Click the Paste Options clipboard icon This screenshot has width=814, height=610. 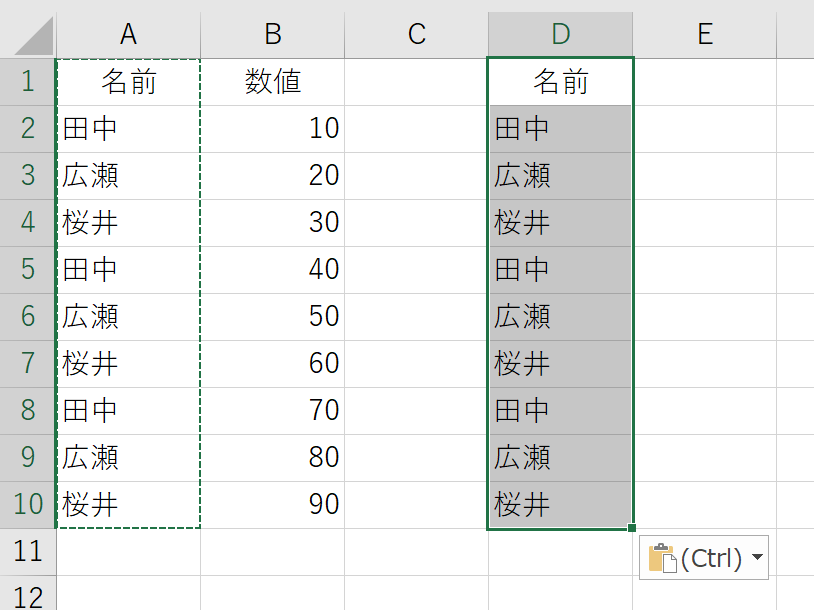point(662,558)
